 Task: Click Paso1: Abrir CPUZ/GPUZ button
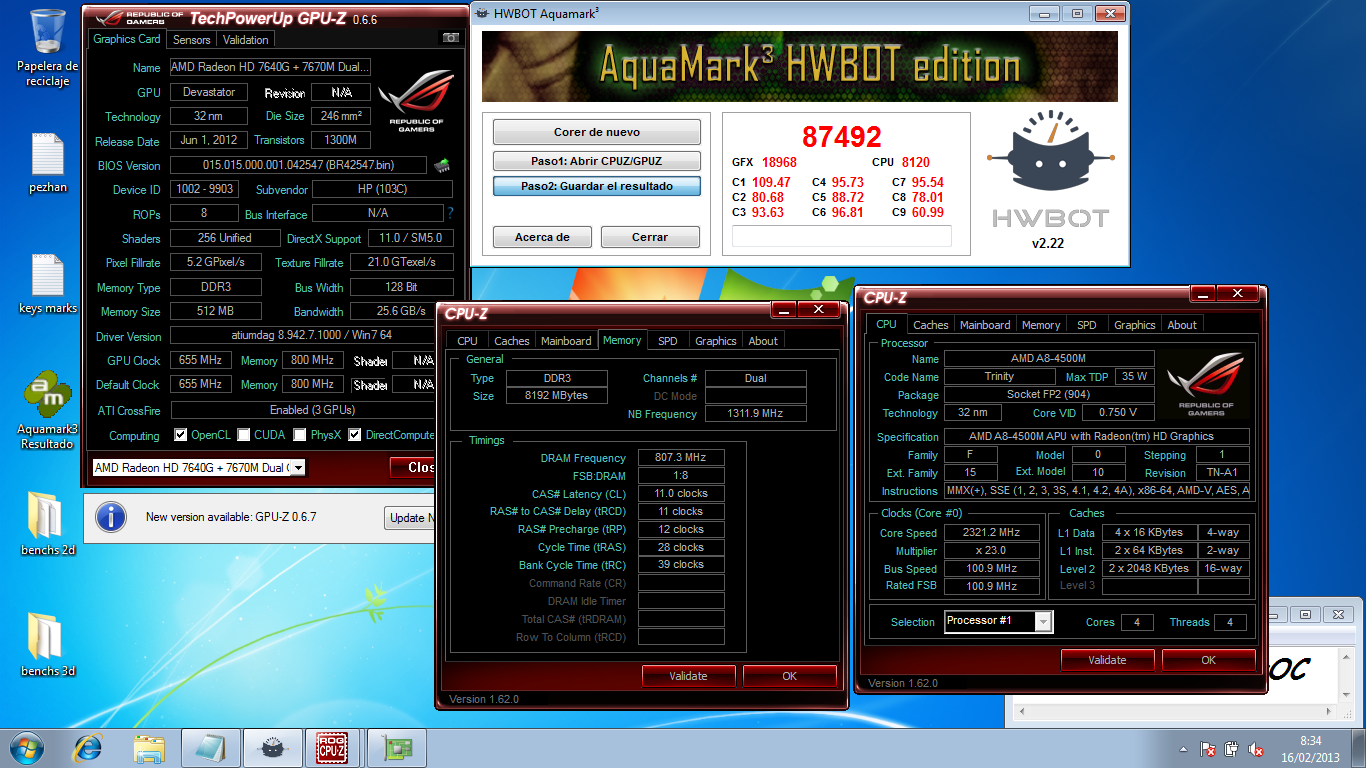597,161
